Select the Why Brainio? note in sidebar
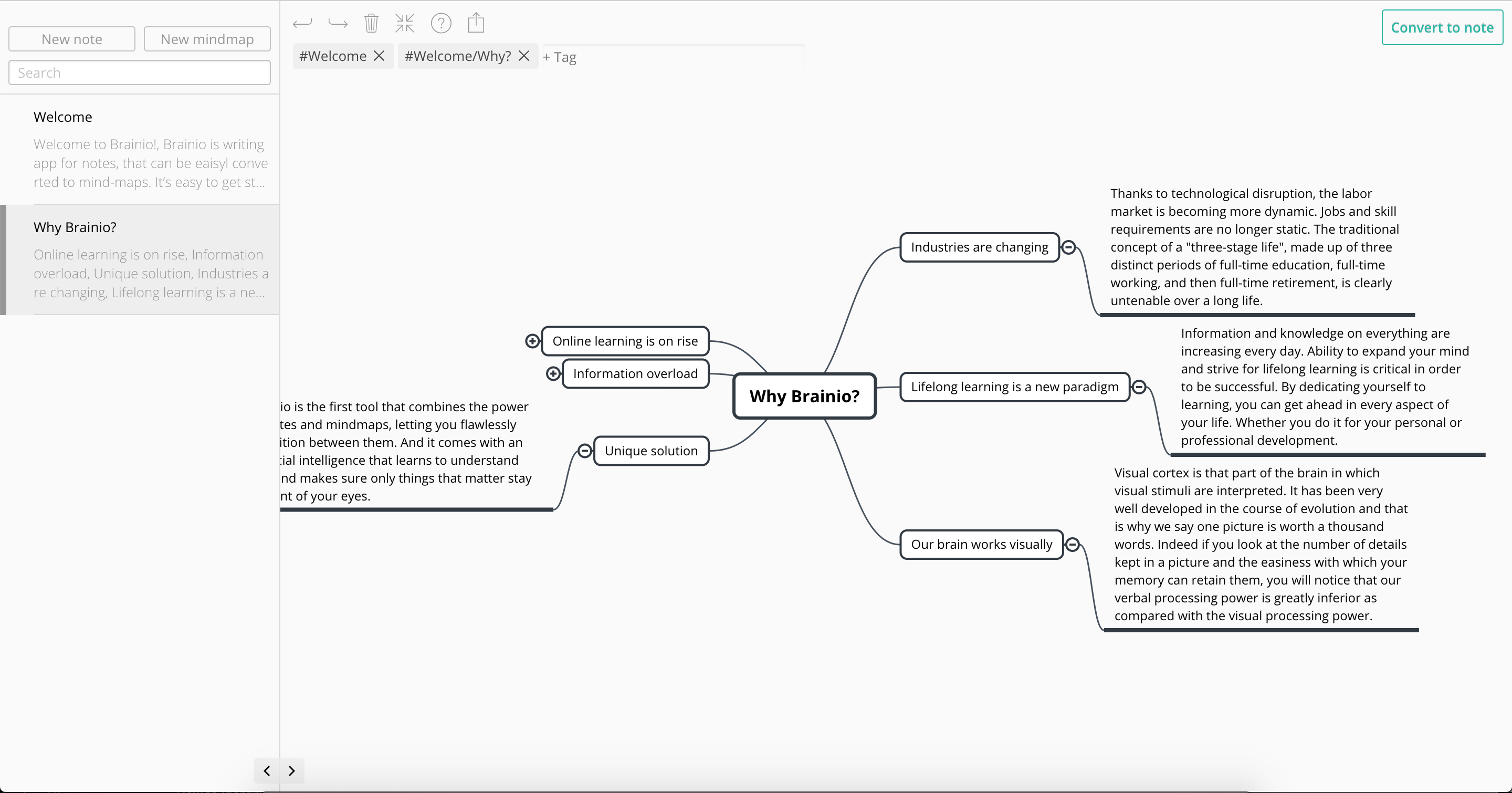Screen dimensions: 1512x793 pyautogui.click(x=140, y=259)
